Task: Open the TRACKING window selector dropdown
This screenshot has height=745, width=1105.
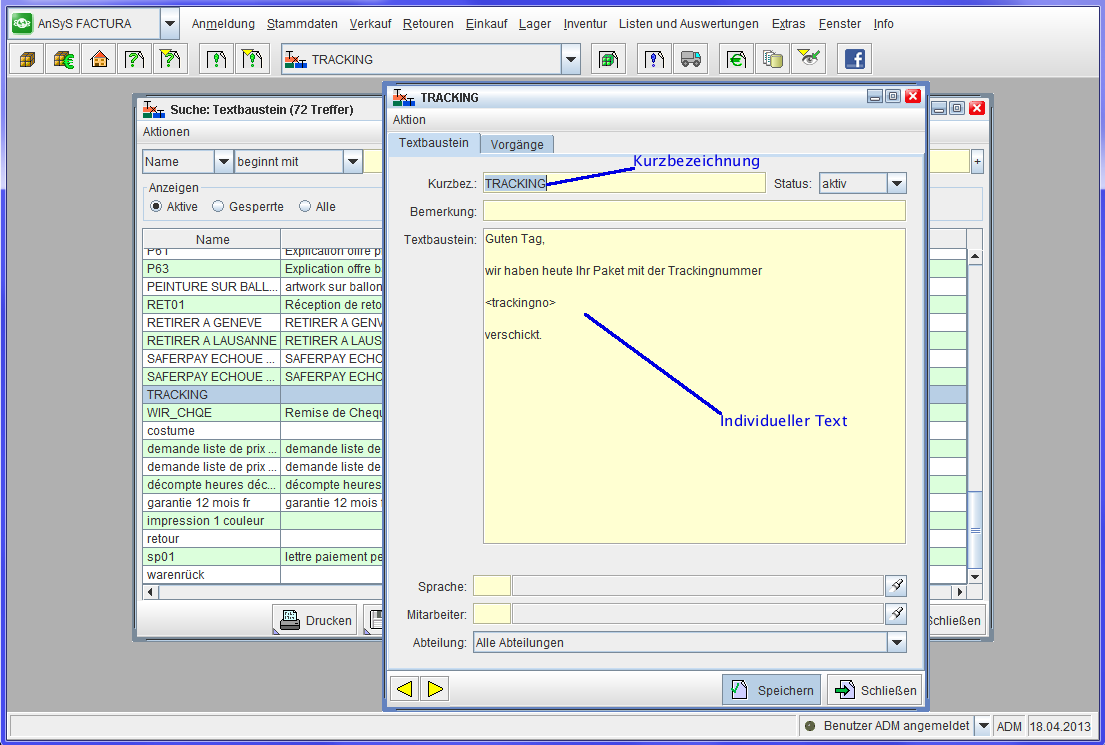Action: pyautogui.click(x=570, y=60)
